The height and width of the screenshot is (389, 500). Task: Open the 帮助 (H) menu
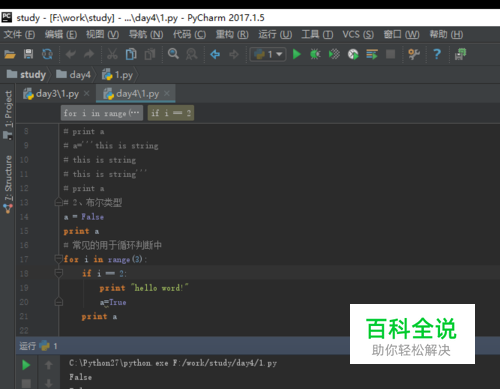446,34
